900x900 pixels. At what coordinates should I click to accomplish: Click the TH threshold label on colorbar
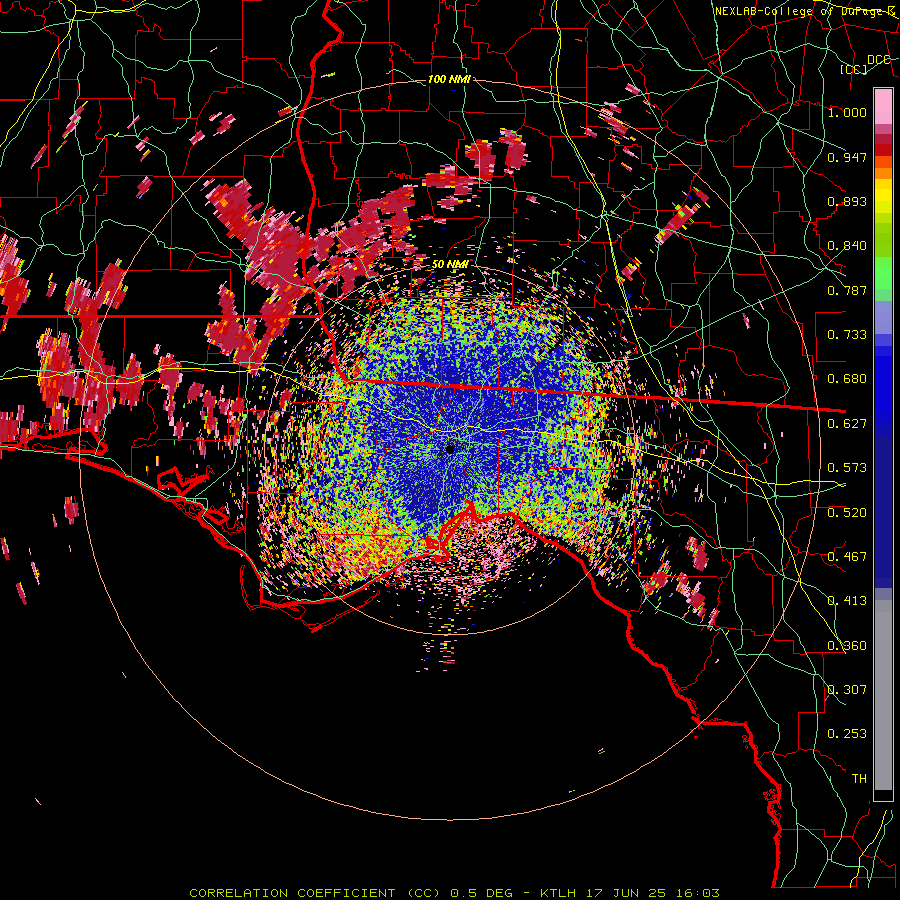pos(859,779)
